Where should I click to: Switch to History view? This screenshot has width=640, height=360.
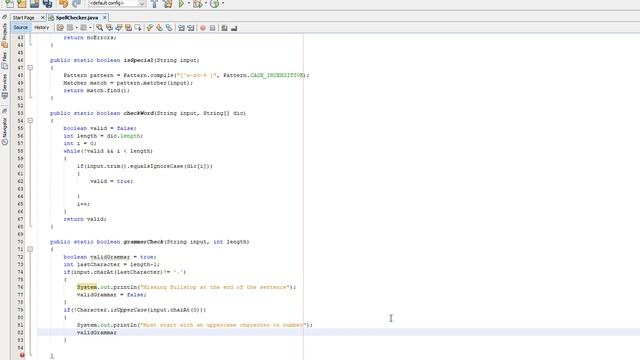41,28
